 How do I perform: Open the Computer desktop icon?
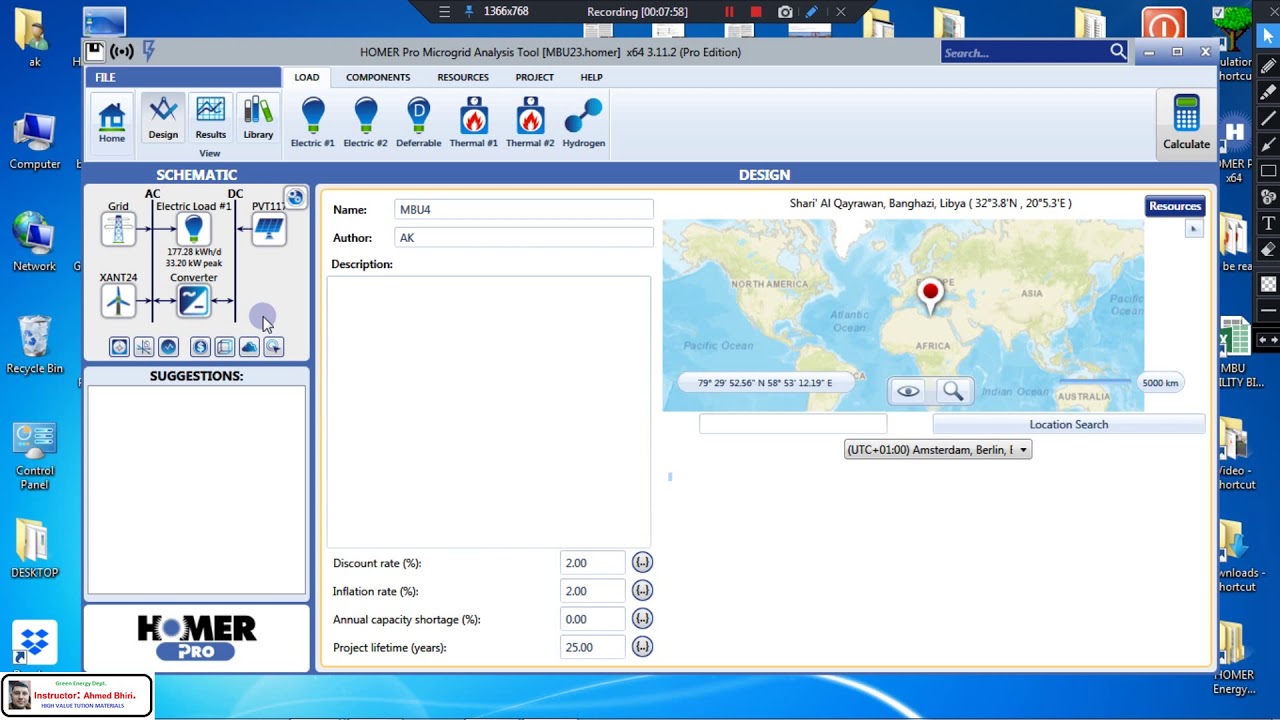(x=35, y=142)
